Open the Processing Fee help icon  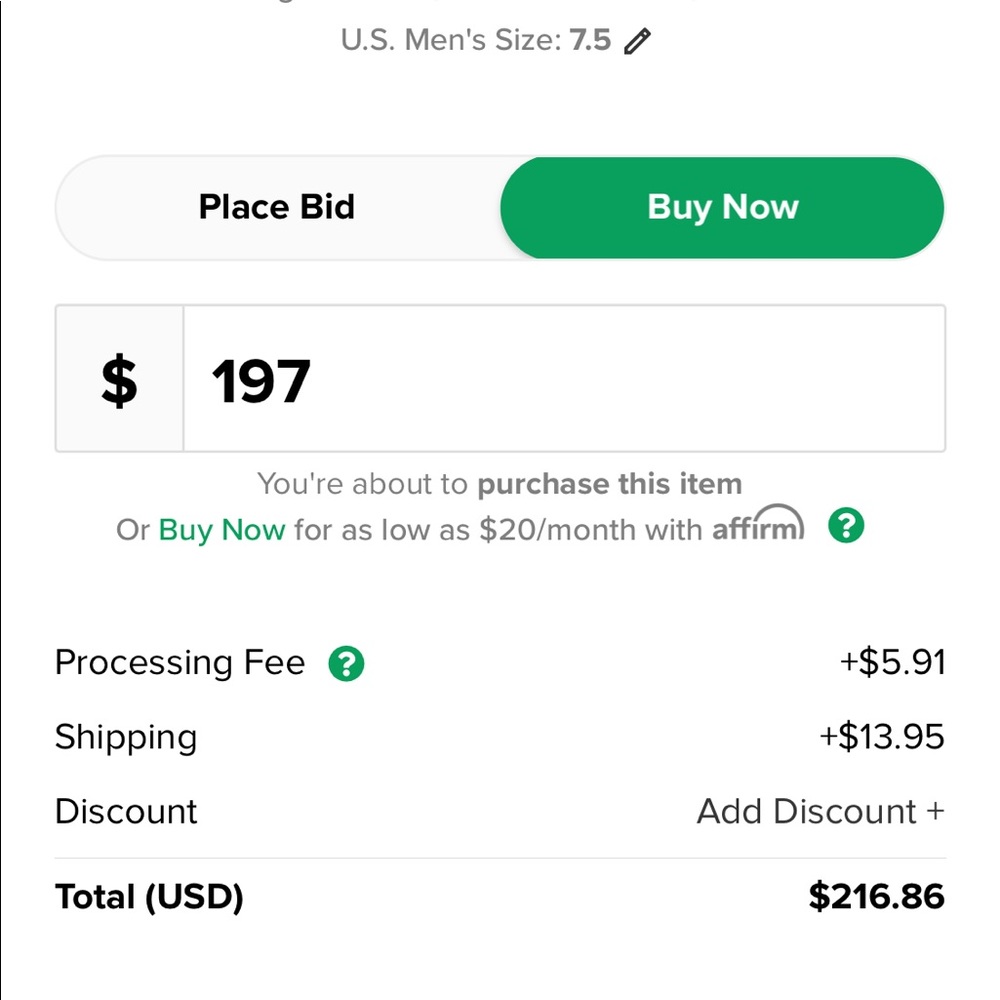(346, 663)
